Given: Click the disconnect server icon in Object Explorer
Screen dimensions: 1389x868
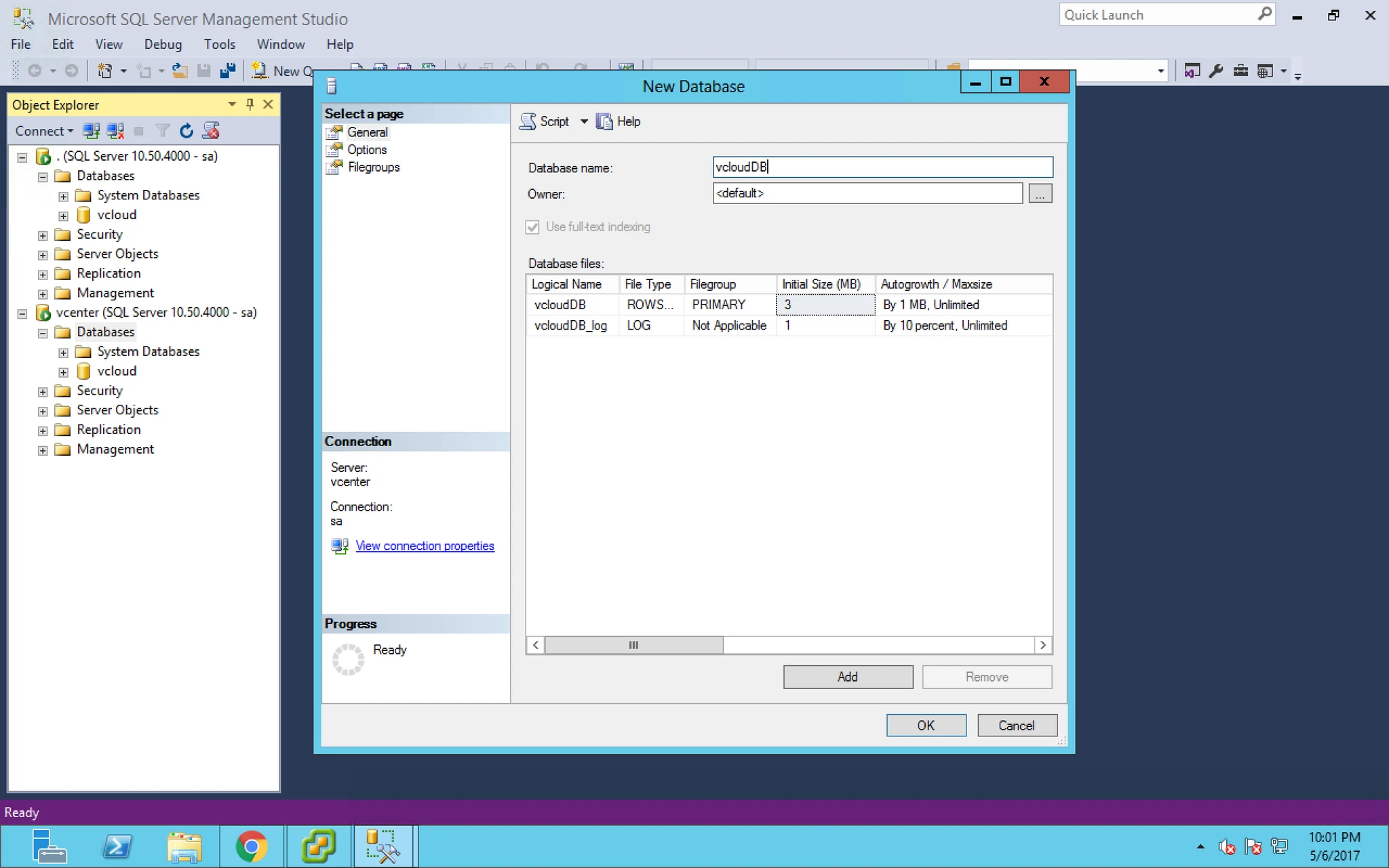Looking at the screenshot, I should click(115, 131).
